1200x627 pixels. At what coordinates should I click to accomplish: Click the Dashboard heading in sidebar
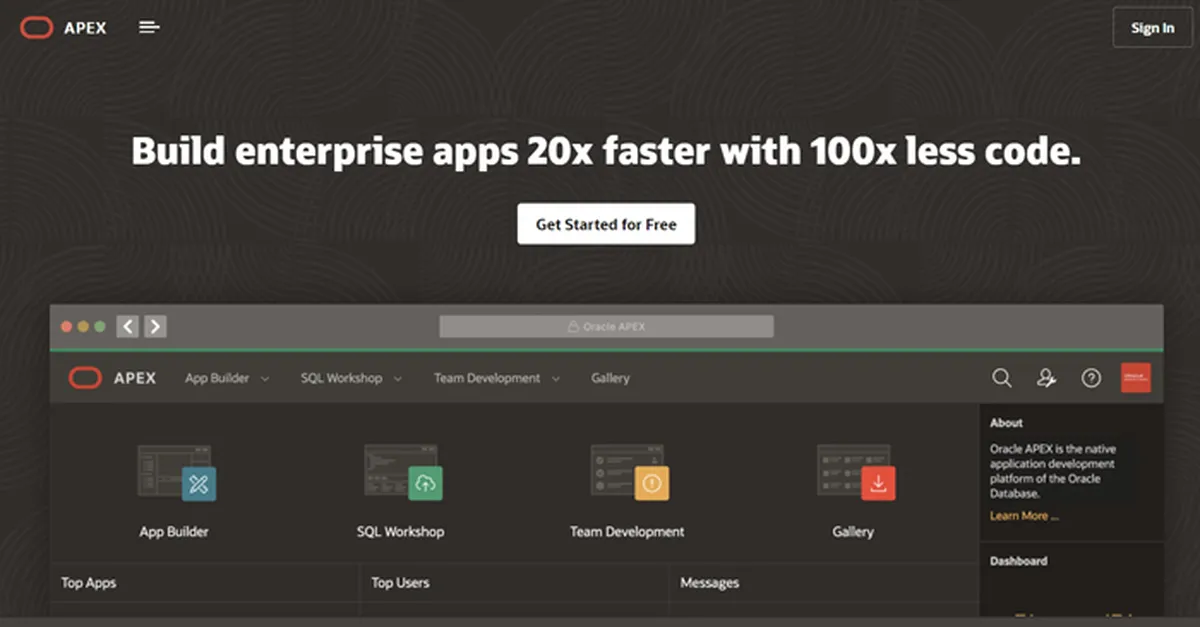pyautogui.click(x=1019, y=562)
